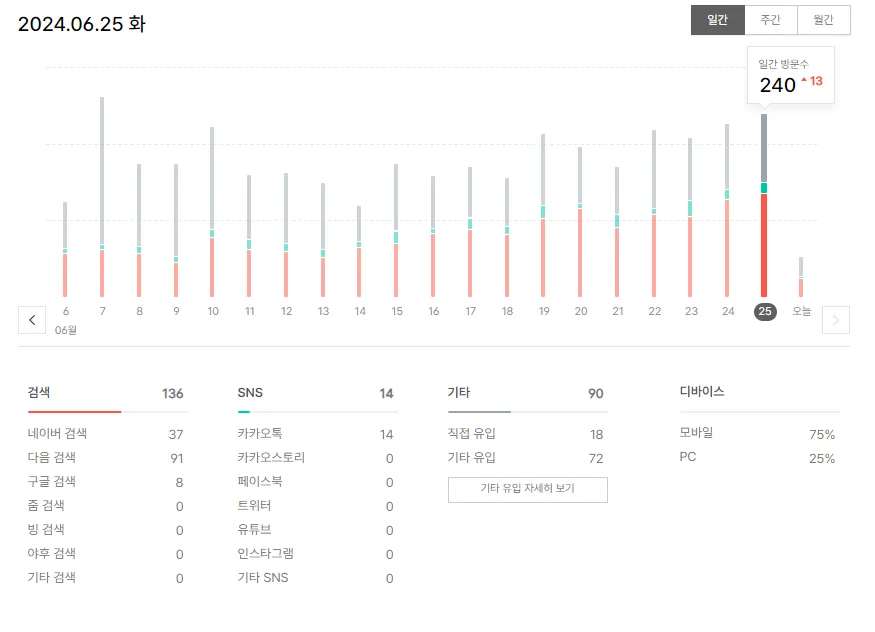
Task: Click the 구글 검색 row
Action: pyautogui.click(x=106, y=482)
